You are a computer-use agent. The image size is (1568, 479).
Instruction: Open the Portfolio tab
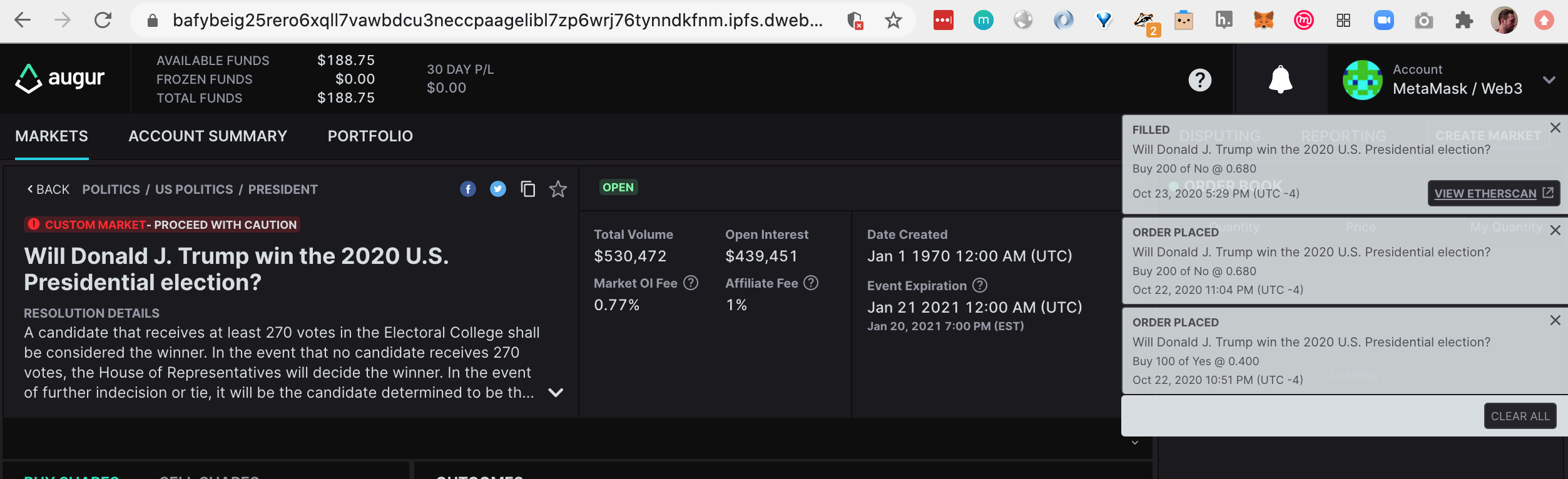click(x=370, y=136)
